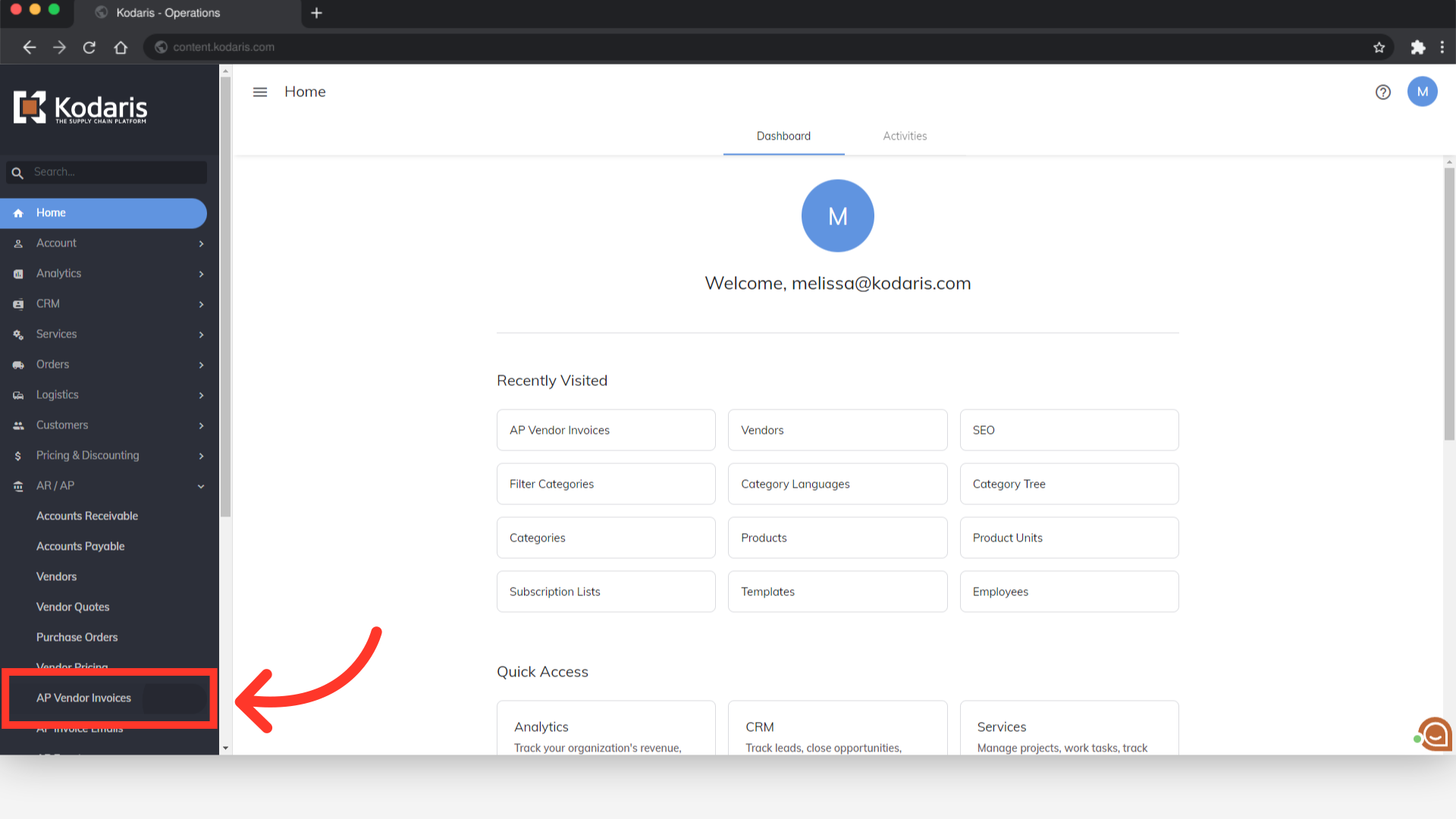Select the Dashboard tab
Screen dimensions: 1456x819
783,136
